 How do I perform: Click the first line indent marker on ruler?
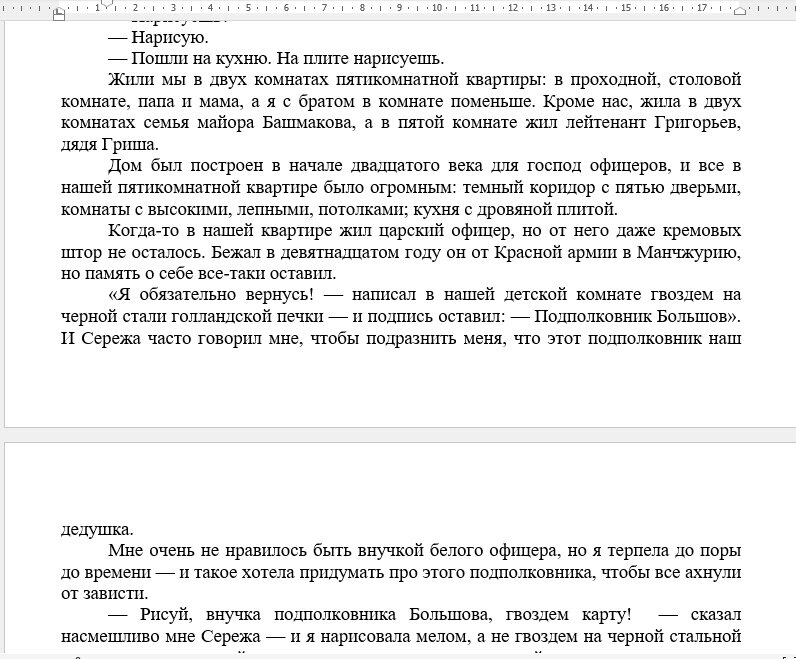pos(108,4)
